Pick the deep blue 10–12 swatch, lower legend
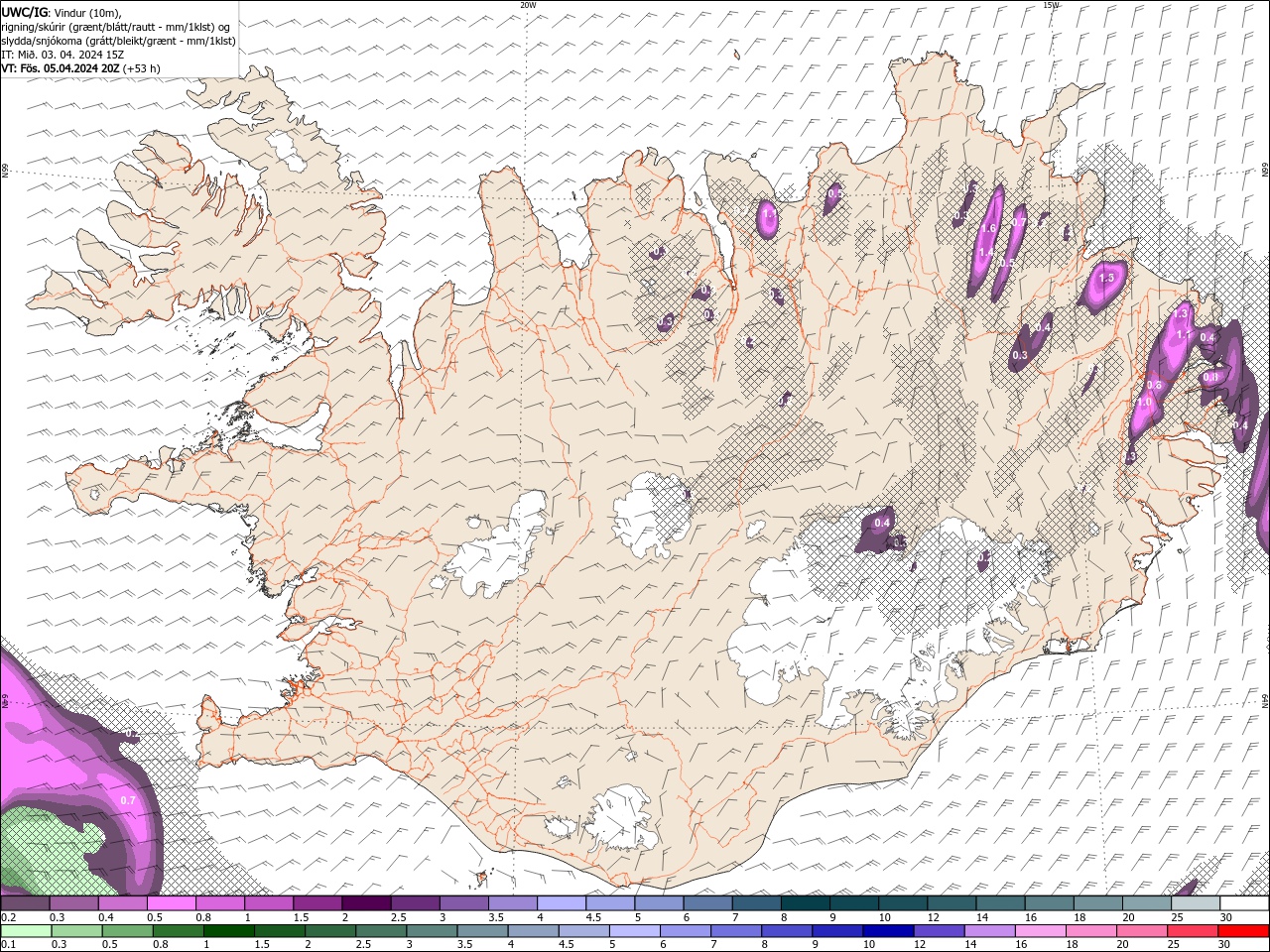Screen dimensions: 1270x952 coord(887,931)
